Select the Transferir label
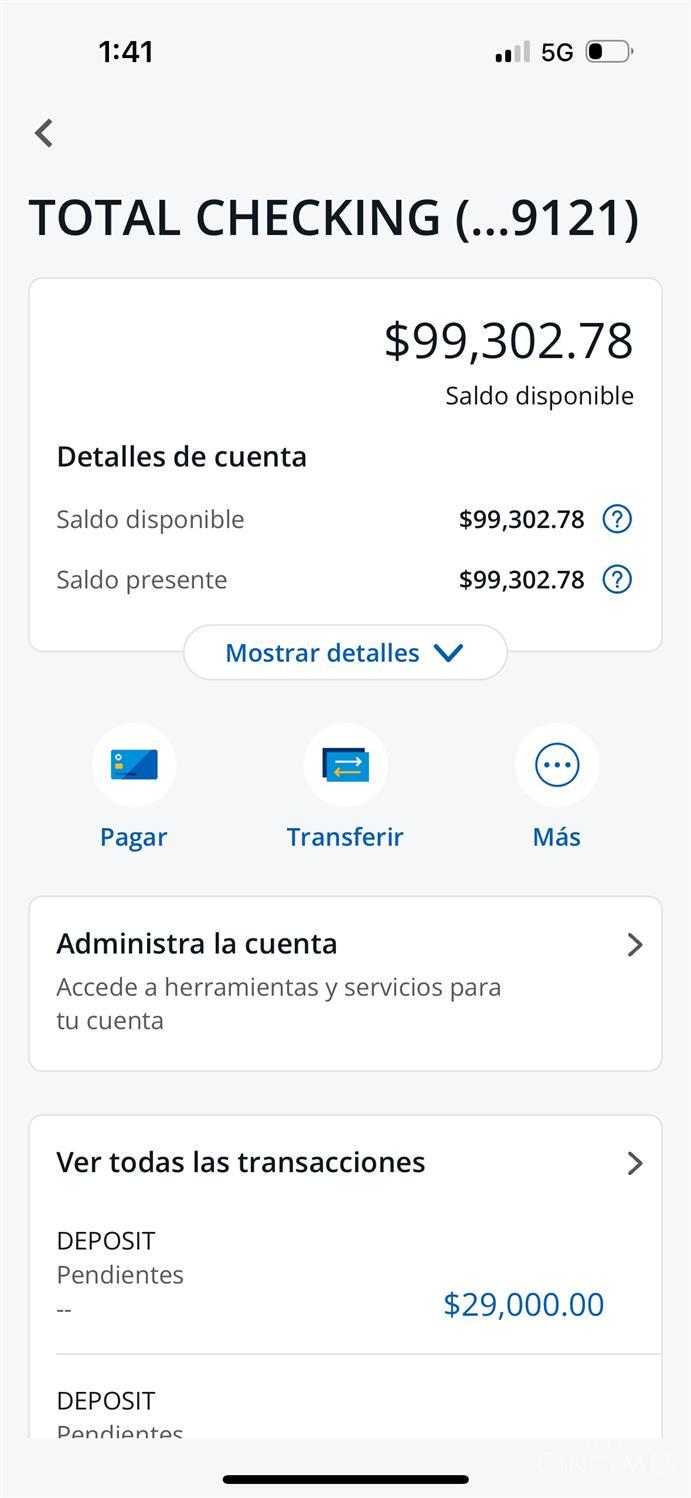 tap(345, 837)
